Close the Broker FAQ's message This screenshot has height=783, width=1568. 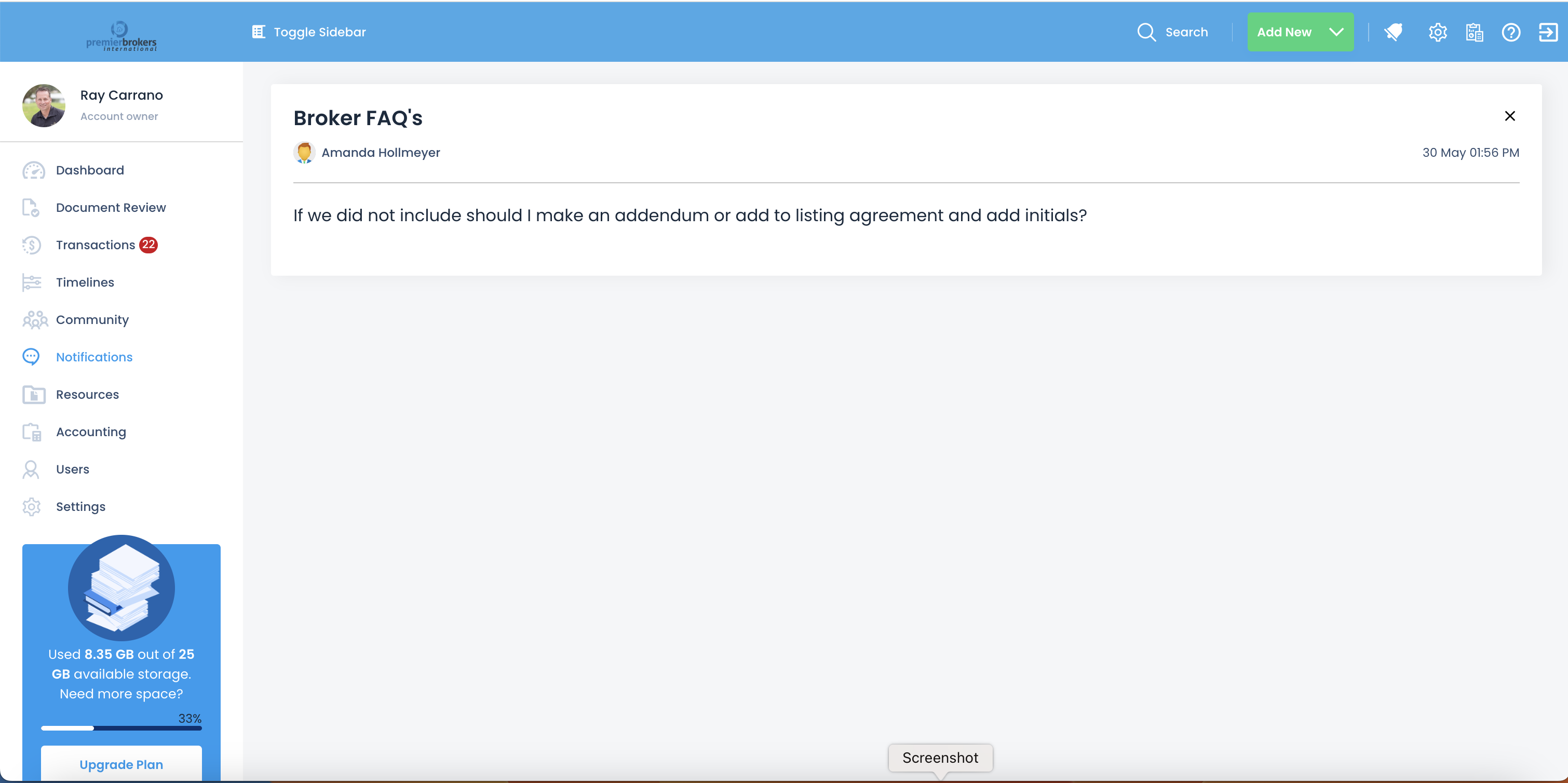point(1509,116)
